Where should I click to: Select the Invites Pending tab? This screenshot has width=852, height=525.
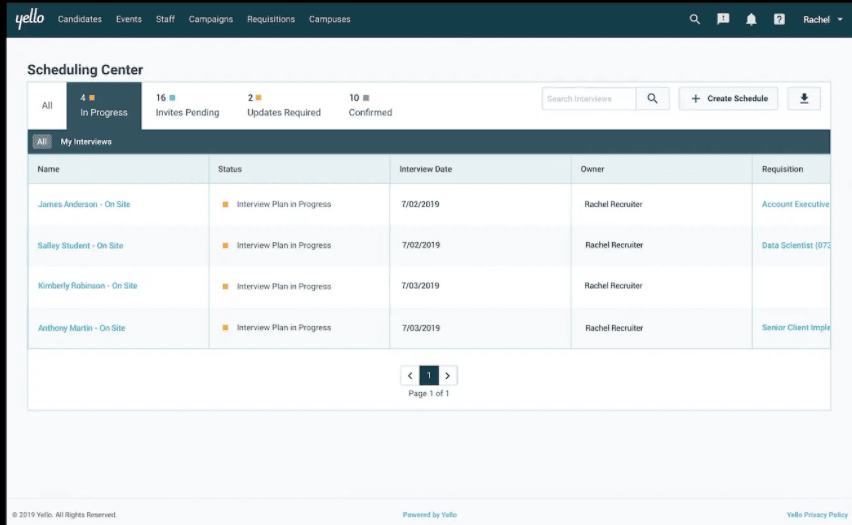187,106
